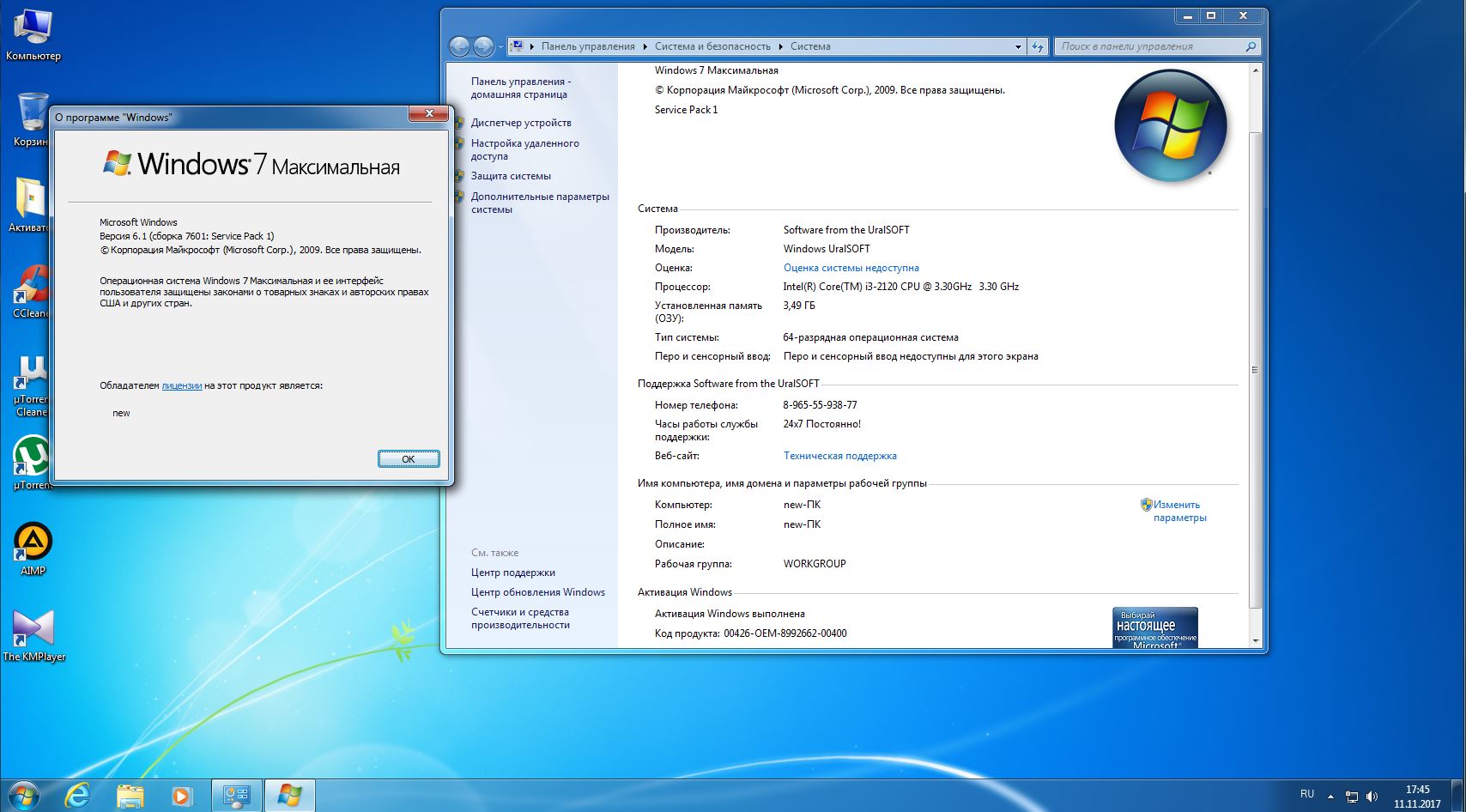Open Настройка удаленного доступа link
The height and width of the screenshot is (812, 1466).
(525, 149)
